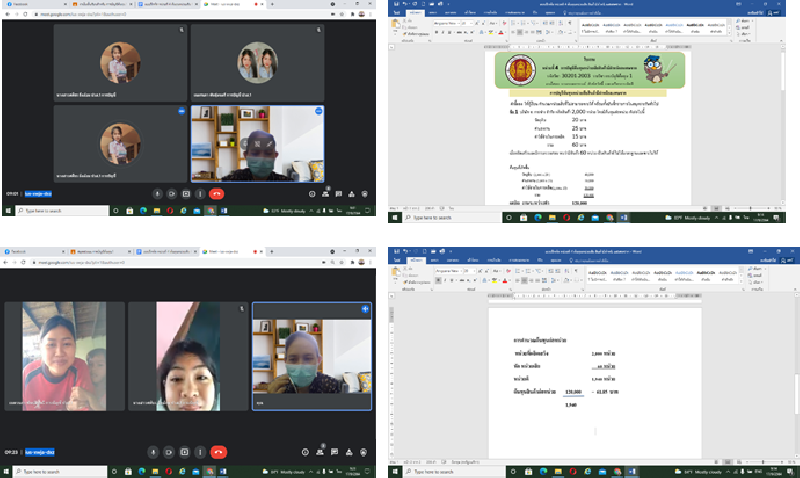
Task: Click the Windows Start button below the four-tile Meet
Action: point(6,211)
